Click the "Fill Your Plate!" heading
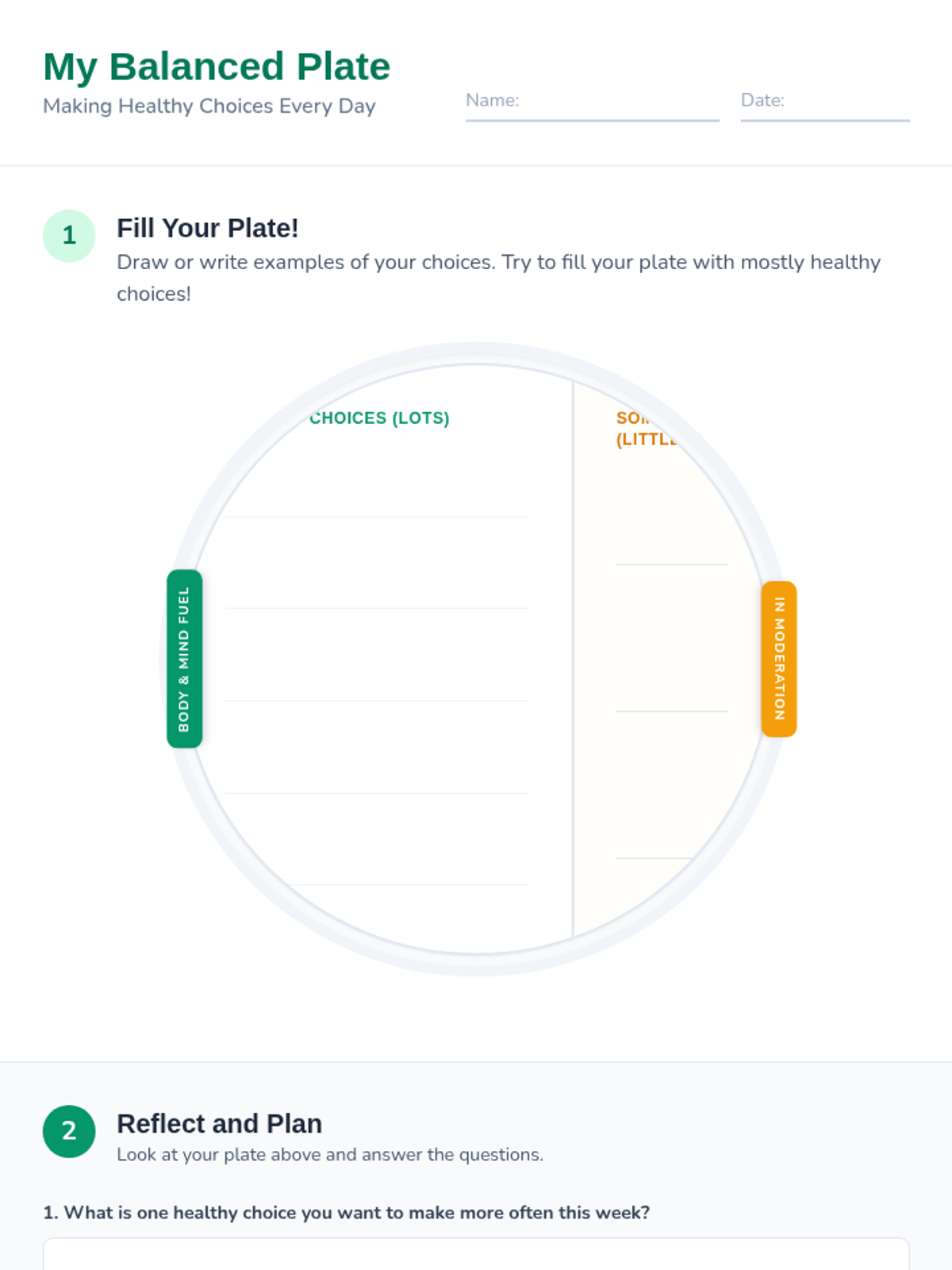The width and height of the screenshot is (952, 1270). click(x=208, y=229)
